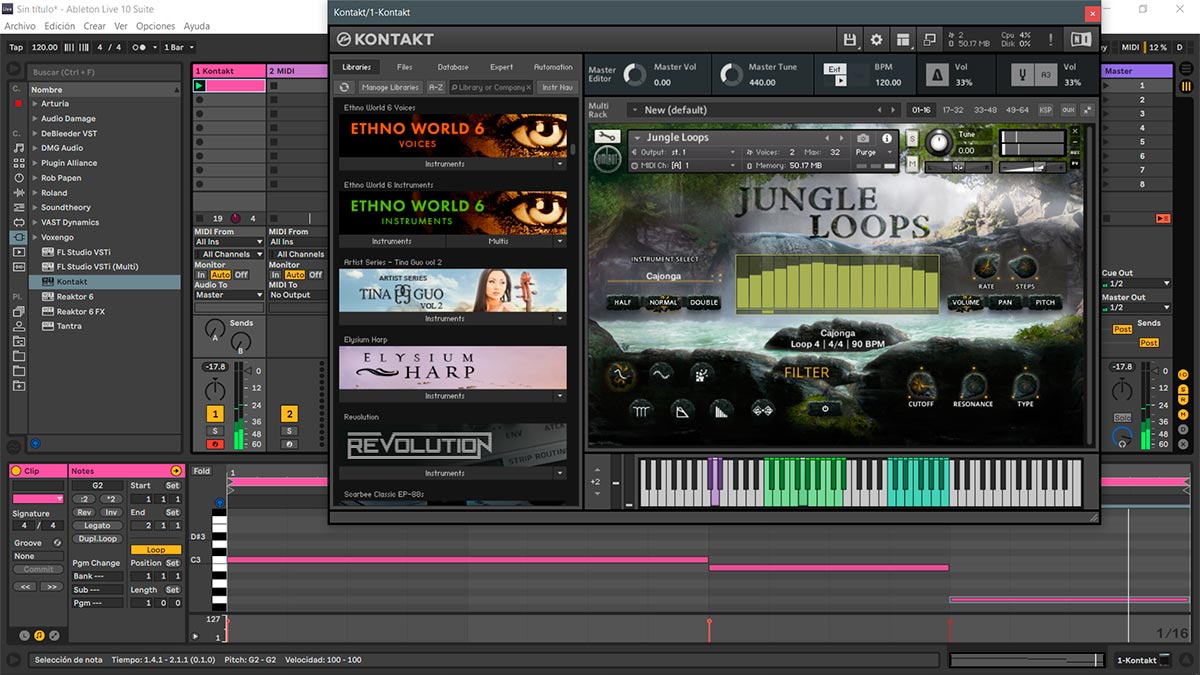Select the descending bars effect icon
1200x675 pixels.
pos(722,409)
